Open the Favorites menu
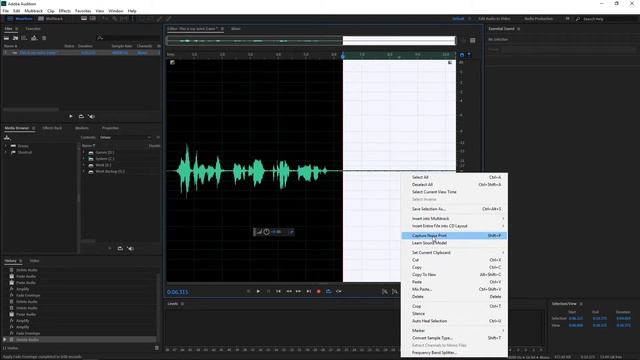The image size is (640, 360). pyautogui.click(x=83, y=11)
